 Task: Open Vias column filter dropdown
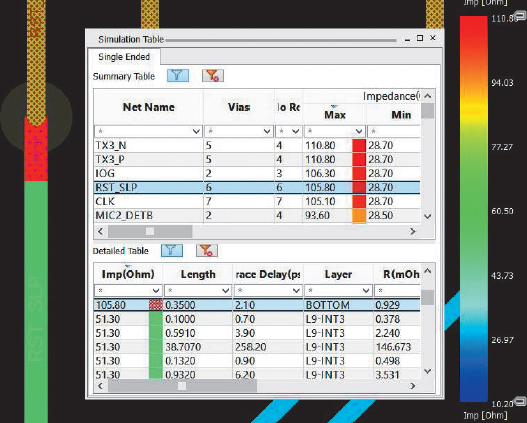267,131
